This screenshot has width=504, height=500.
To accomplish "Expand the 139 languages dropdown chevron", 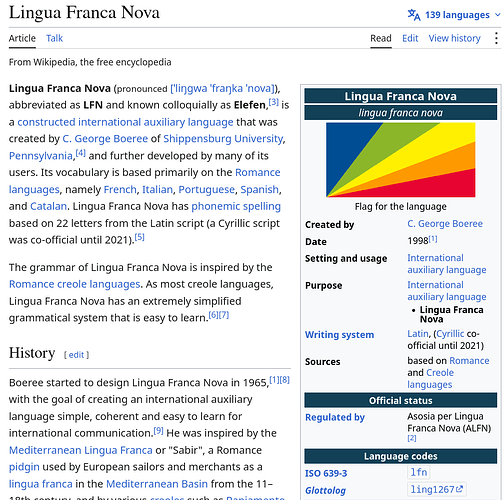I will [497, 15].
